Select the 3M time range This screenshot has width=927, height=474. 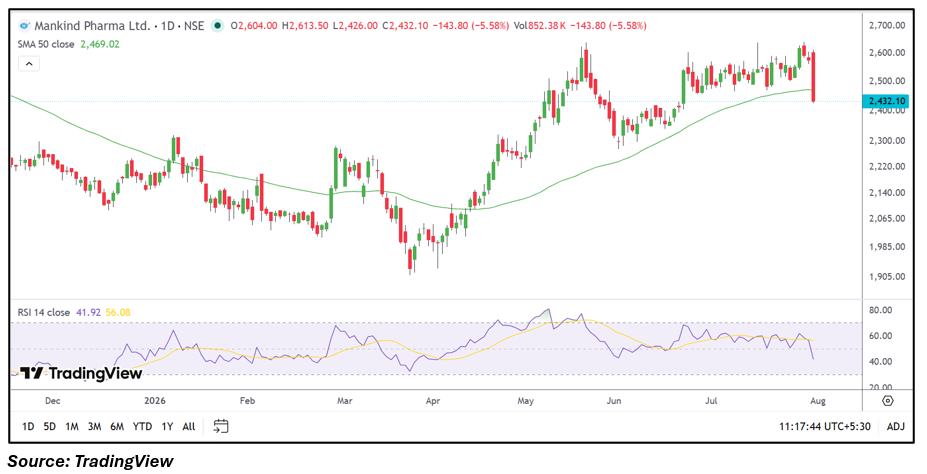pos(94,426)
